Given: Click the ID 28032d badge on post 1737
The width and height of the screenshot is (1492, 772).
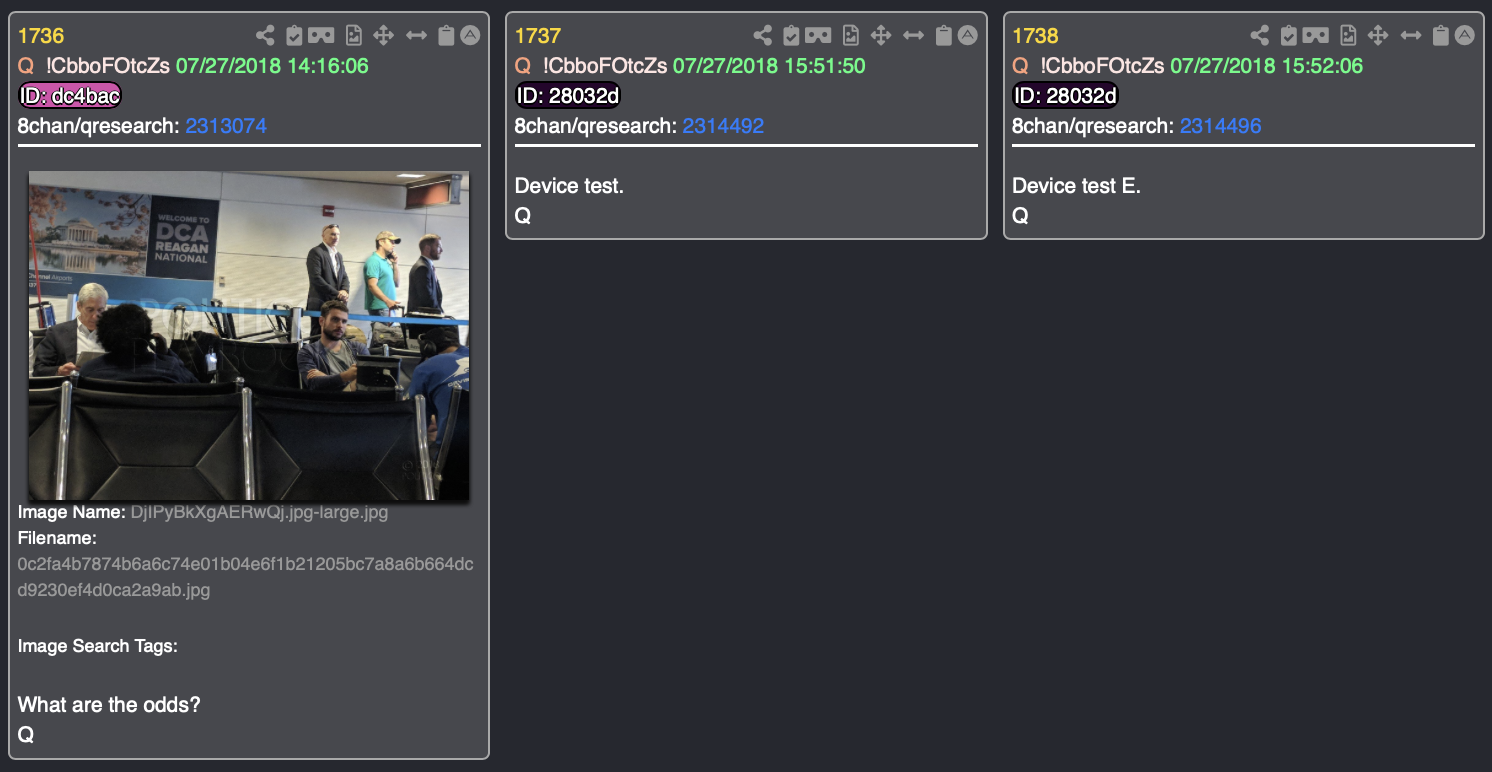Looking at the screenshot, I should click(567, 96).
